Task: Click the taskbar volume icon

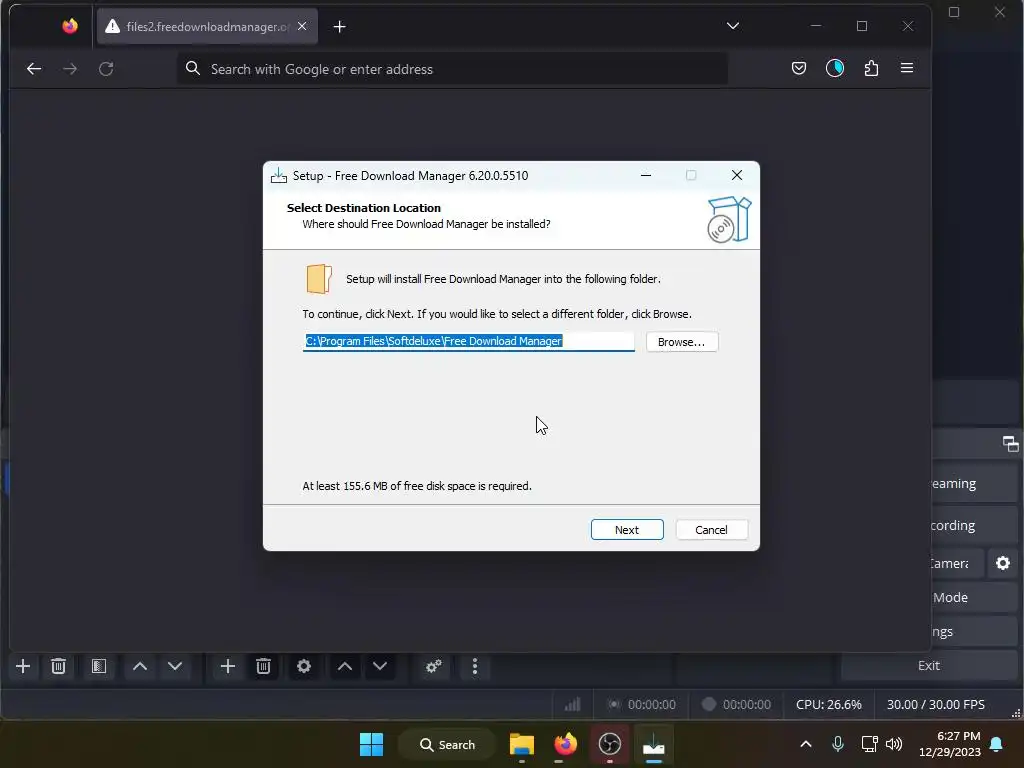Action: 894,744
